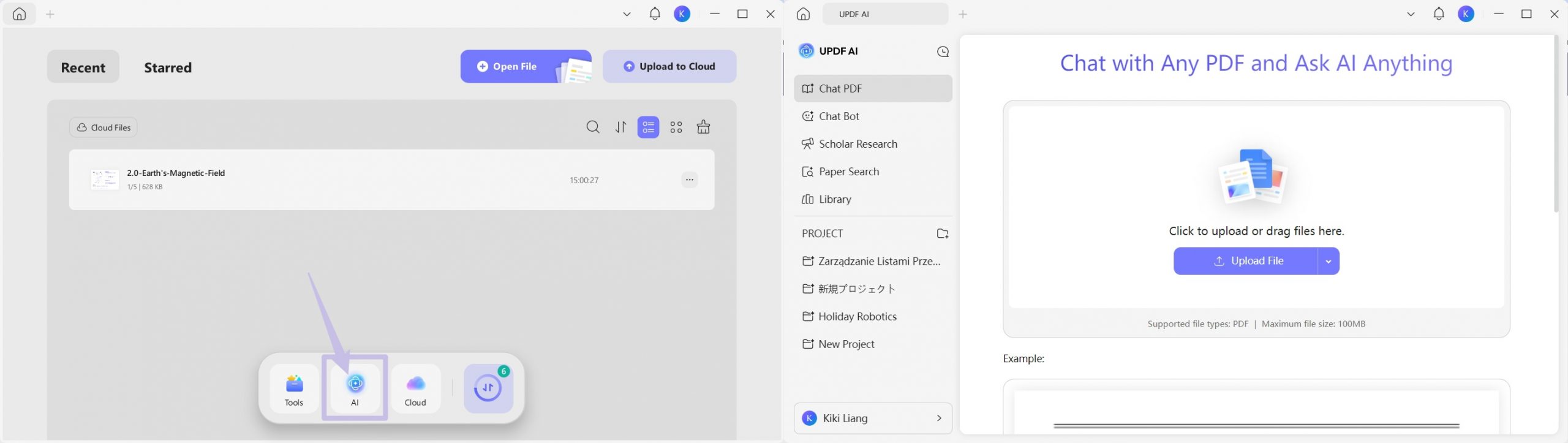Open the Tools dock icon
Image resolution: width=1568 pixels, height=443 pixels.
click(294, 388)
